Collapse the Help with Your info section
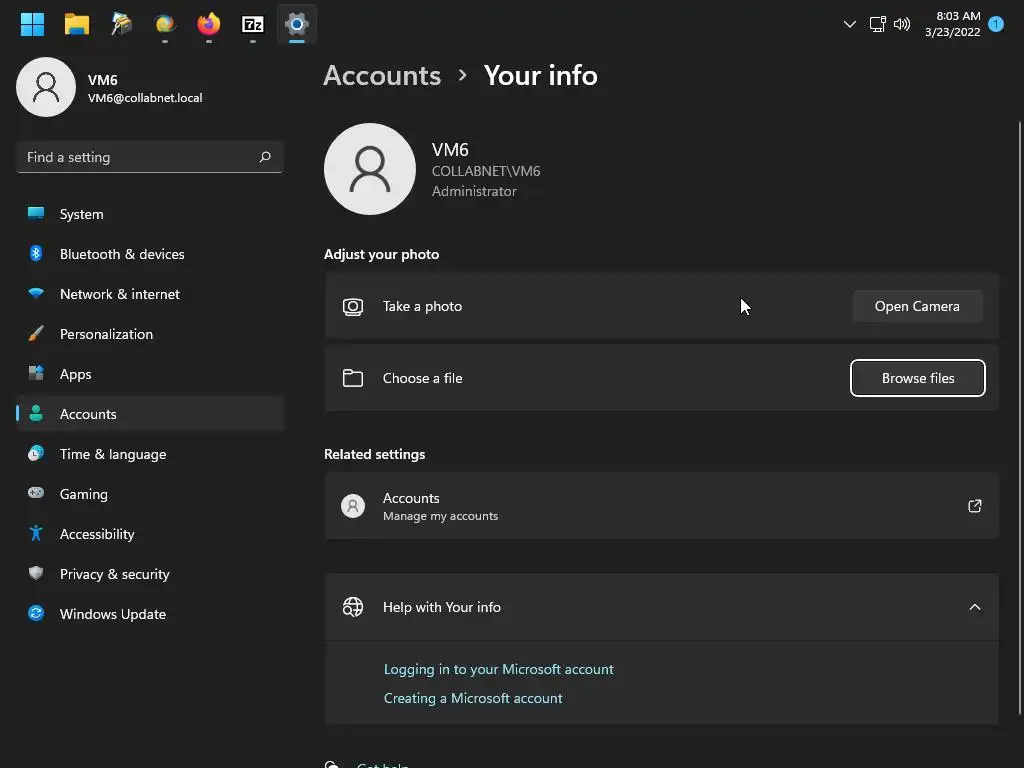Screen dimensions: 1024x768 tap(975, 607)
